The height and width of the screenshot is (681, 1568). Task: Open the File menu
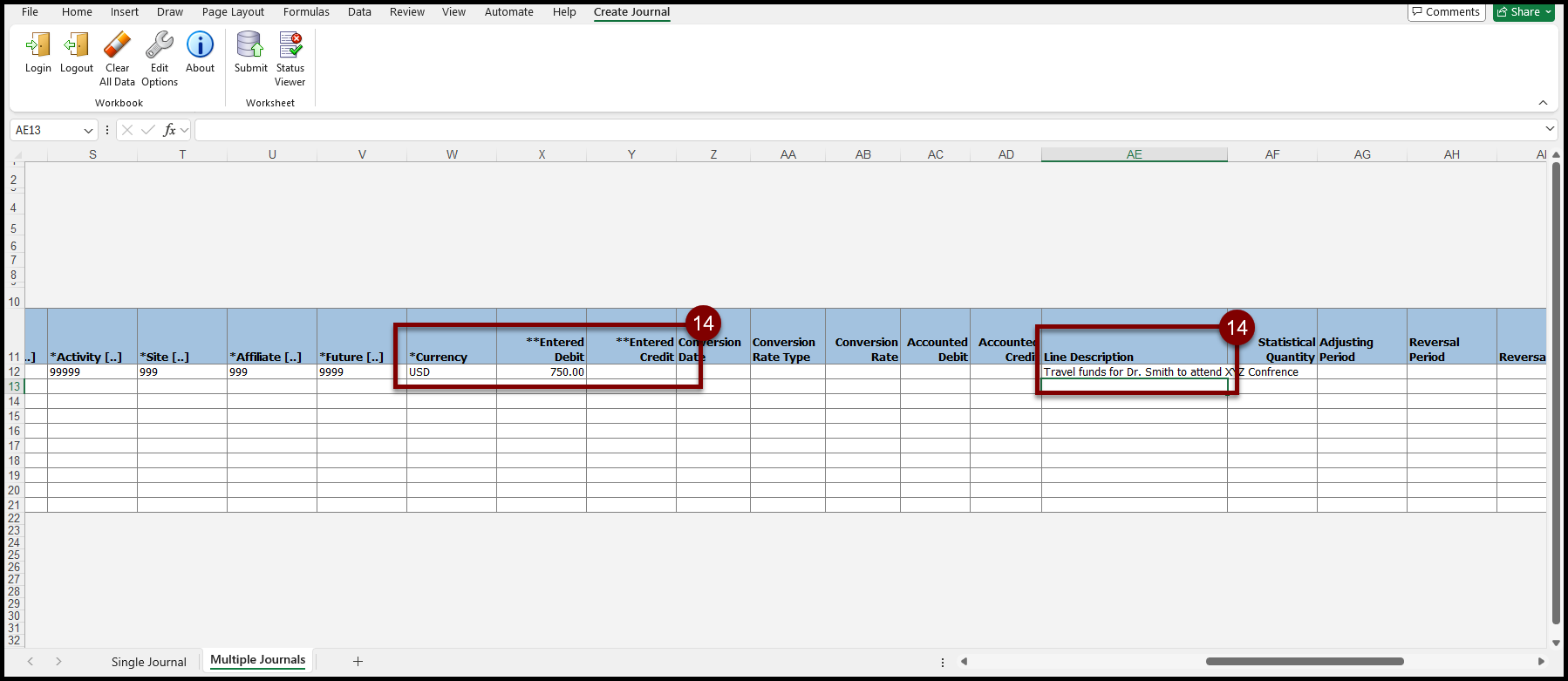click(x=30, y=12)
